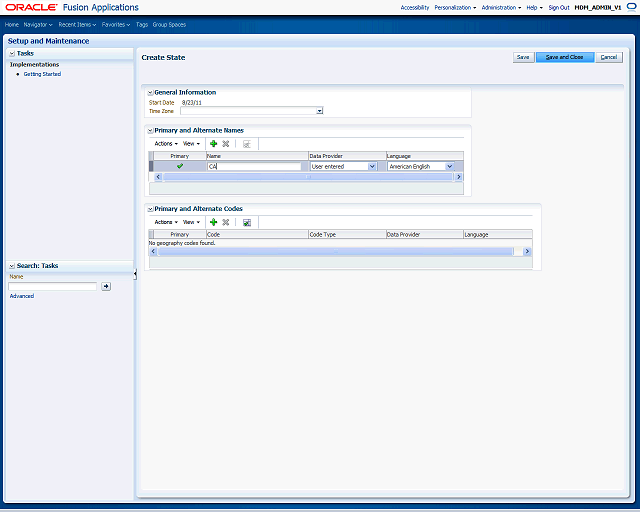Open the Data Provider 'User entered' dropdown

[x=372, y=166]
